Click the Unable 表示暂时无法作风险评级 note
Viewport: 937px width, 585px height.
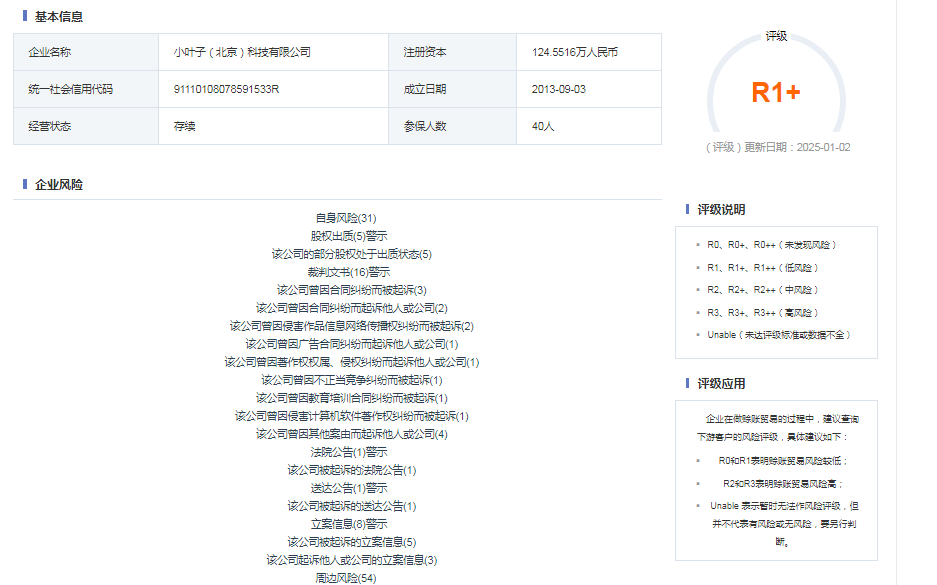click(784, 523)
